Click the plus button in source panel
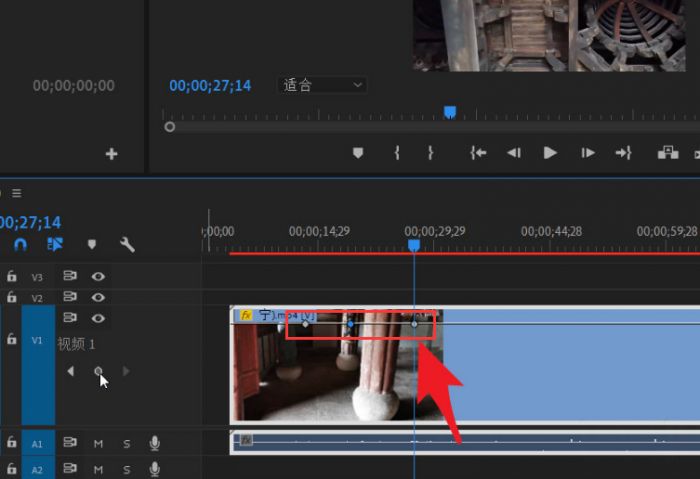 coord(111,154)
